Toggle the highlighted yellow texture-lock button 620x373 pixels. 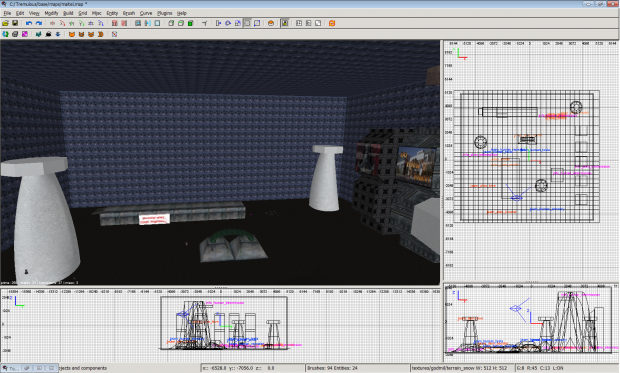(285, 23)
